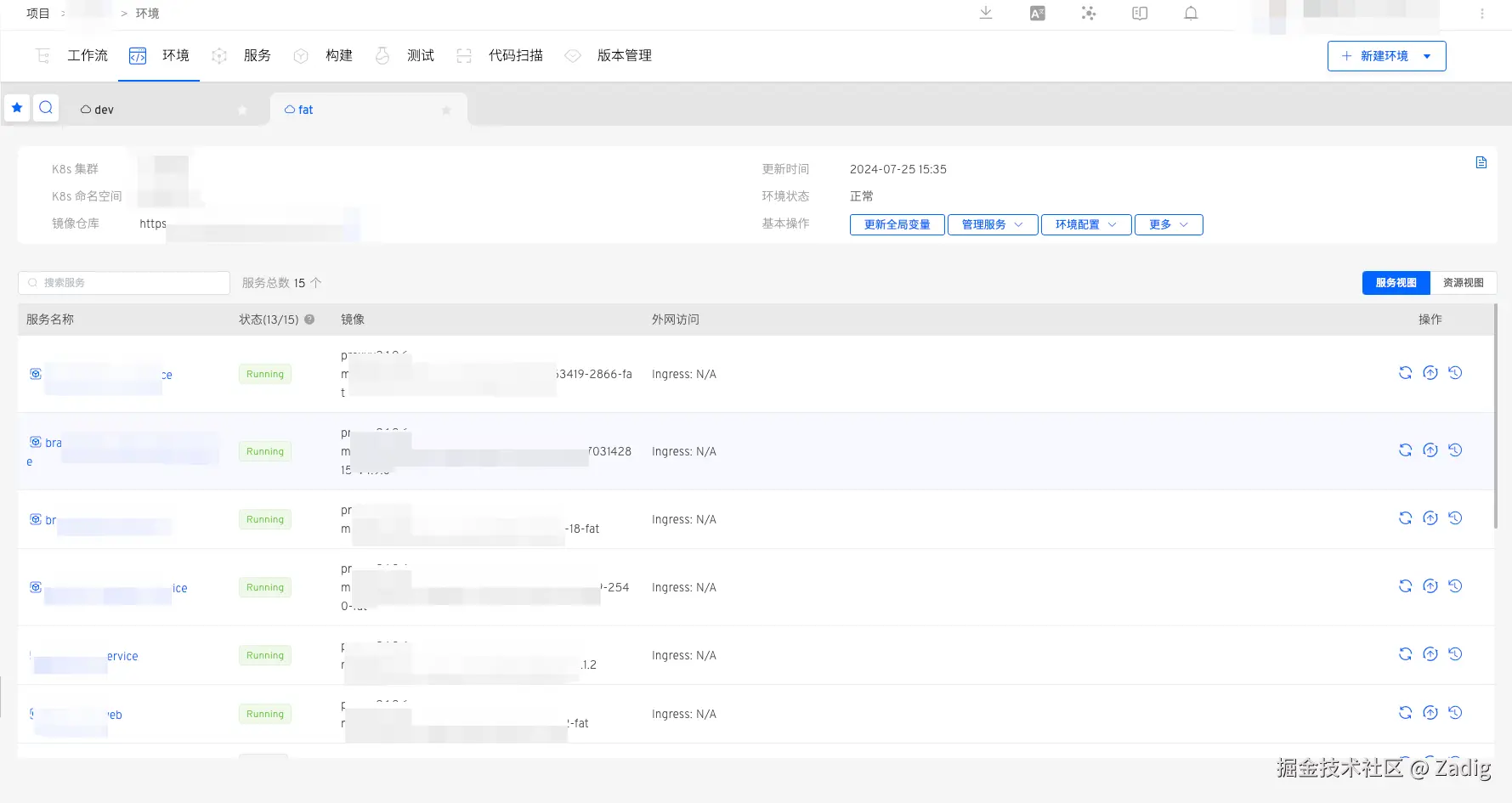Image resolution: width=1512 pixels, height=803 pixels.
Task: Open the 环境配置 dropdown
Action: (x=1086, y=224)
